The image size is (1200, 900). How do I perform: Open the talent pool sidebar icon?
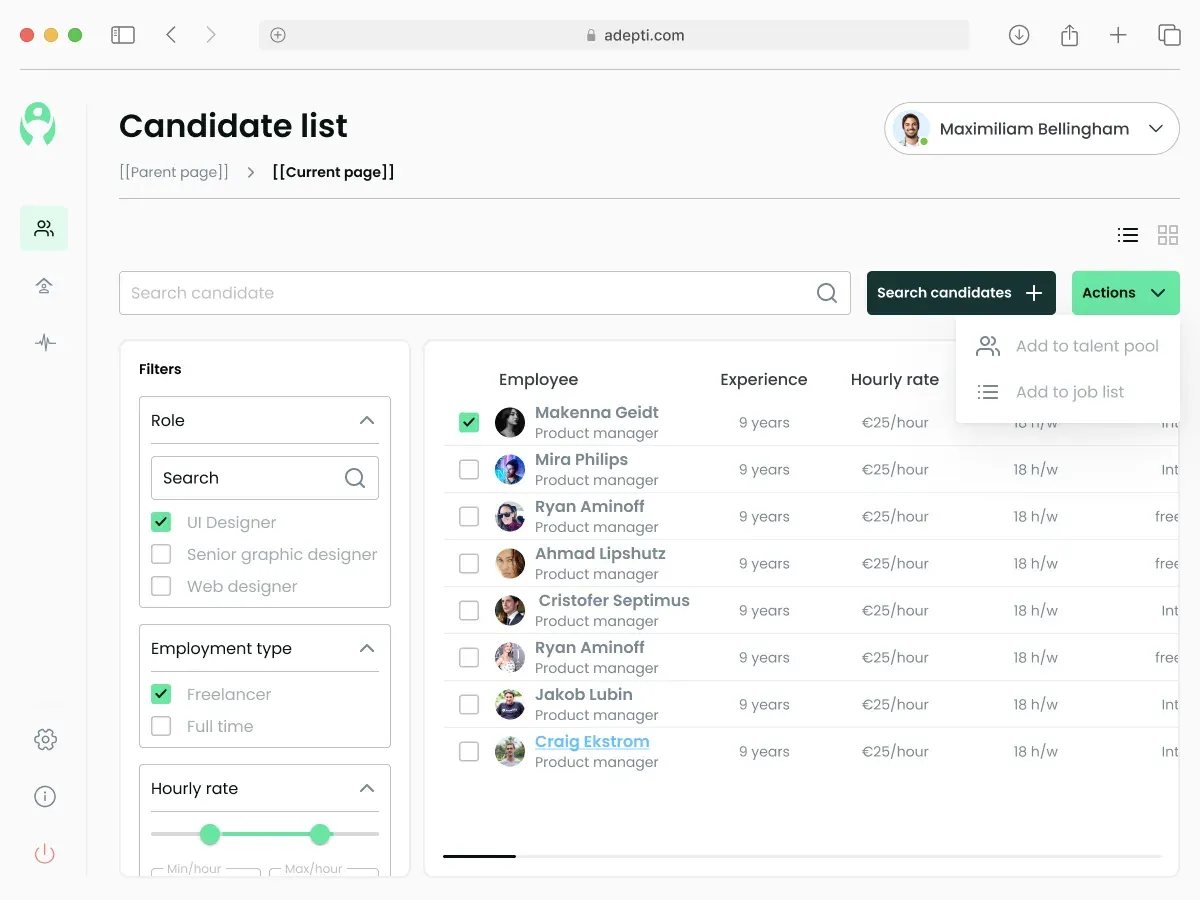pos(44,286)
